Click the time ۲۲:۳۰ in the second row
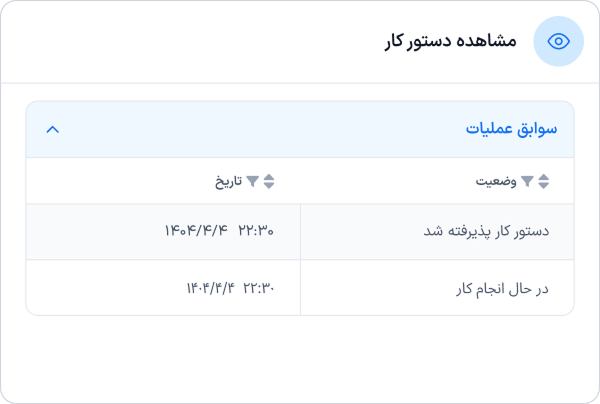Viewport: 600px width, 404px height. point(257,288)
